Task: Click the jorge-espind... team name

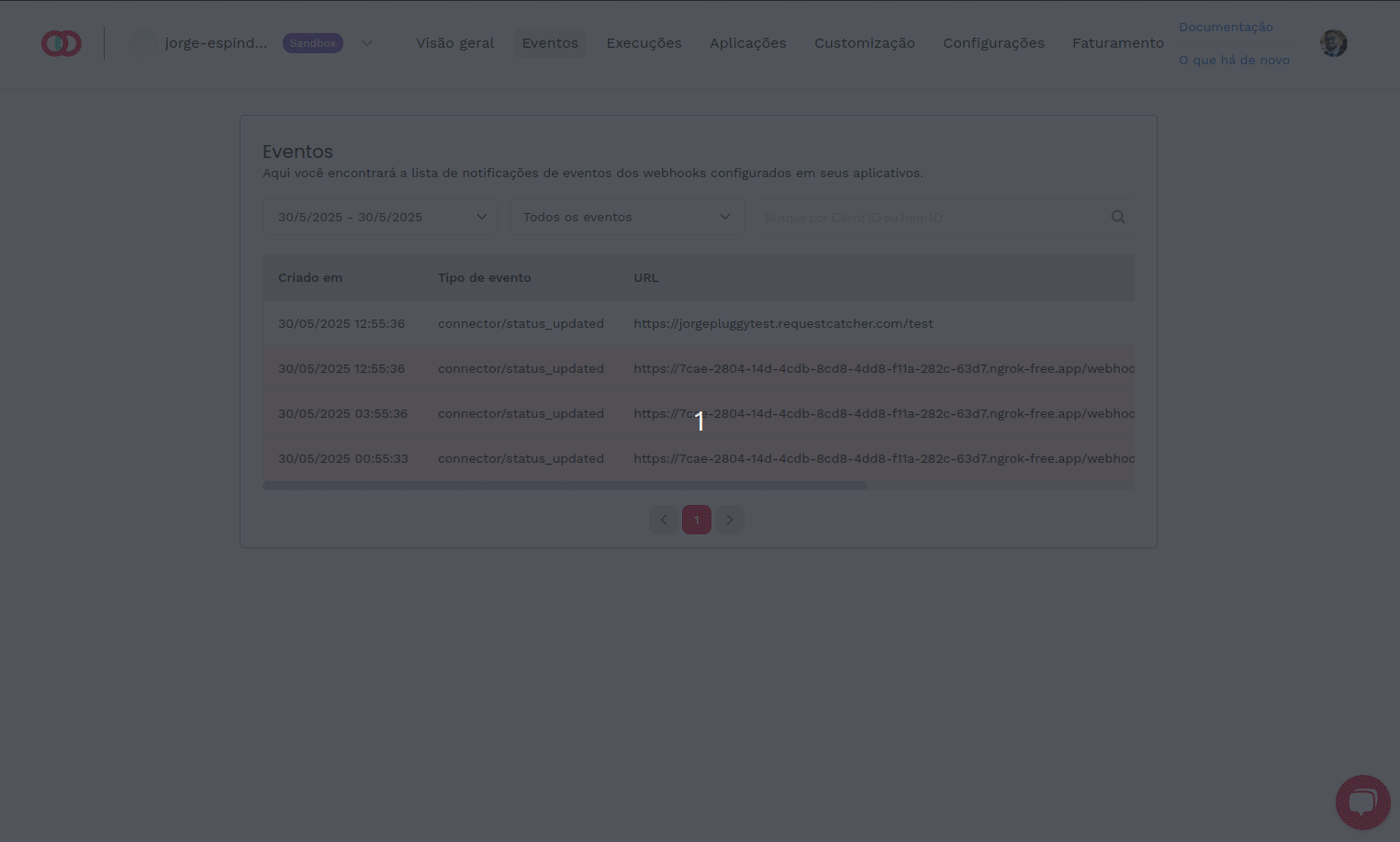Action: 216,43
